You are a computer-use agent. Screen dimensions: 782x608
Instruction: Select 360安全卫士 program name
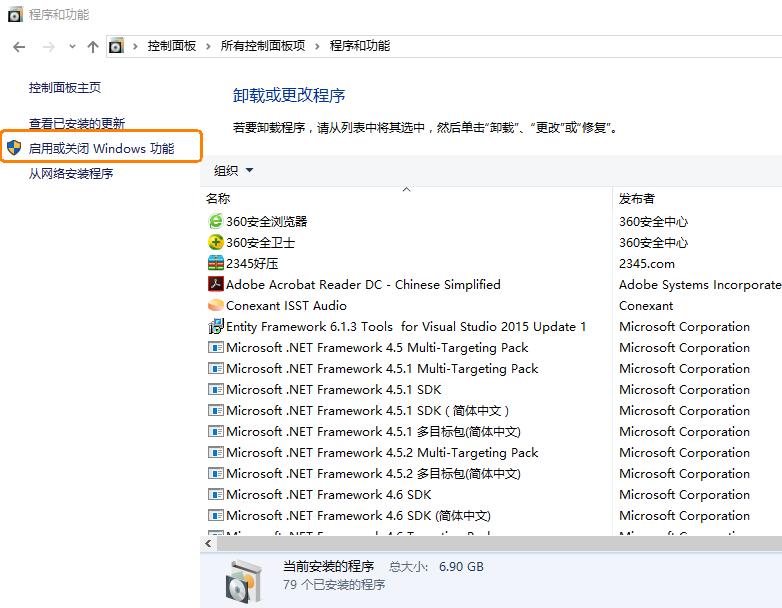tap(260, 242)
